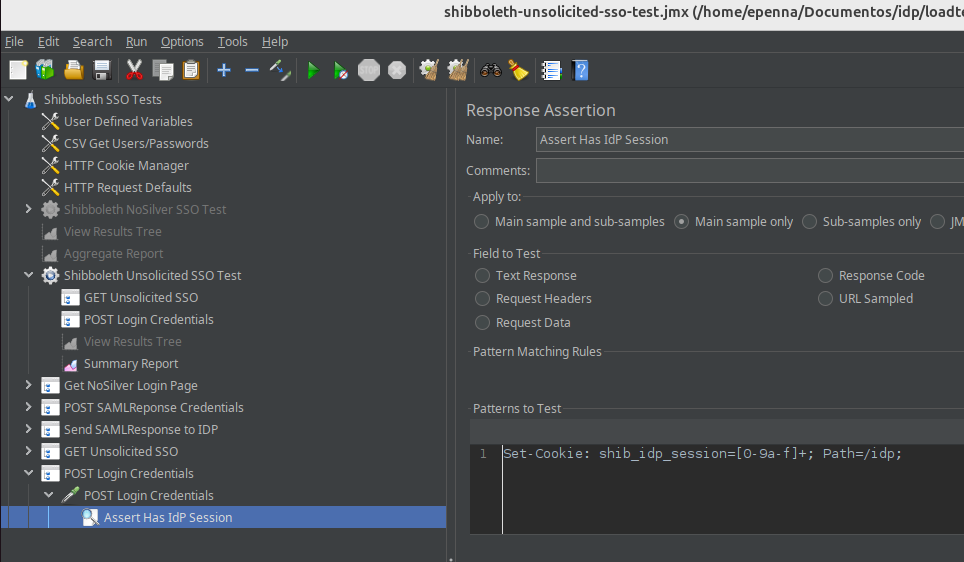Click the binoculars Search icon
The height and width of the screenshot is (562, 964).
(490, 70)
